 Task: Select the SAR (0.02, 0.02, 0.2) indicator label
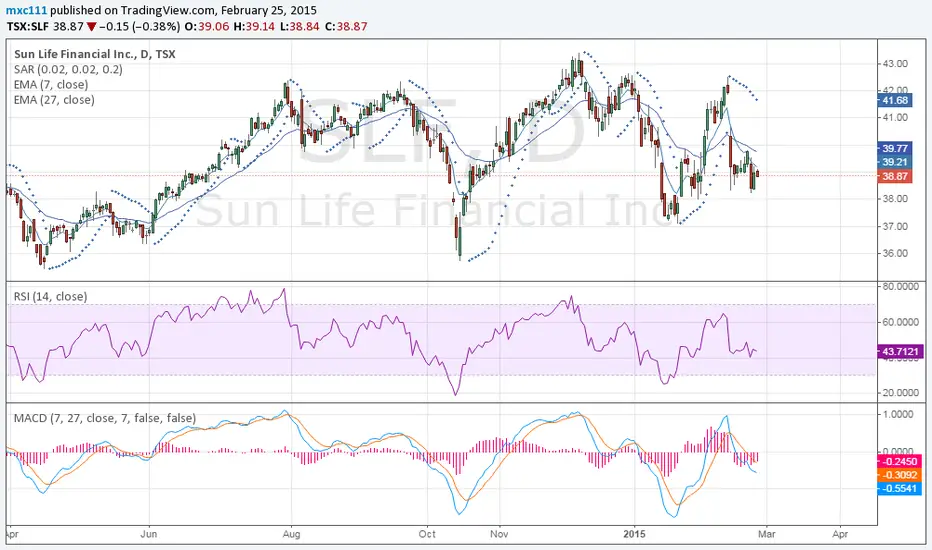point(68,69)
